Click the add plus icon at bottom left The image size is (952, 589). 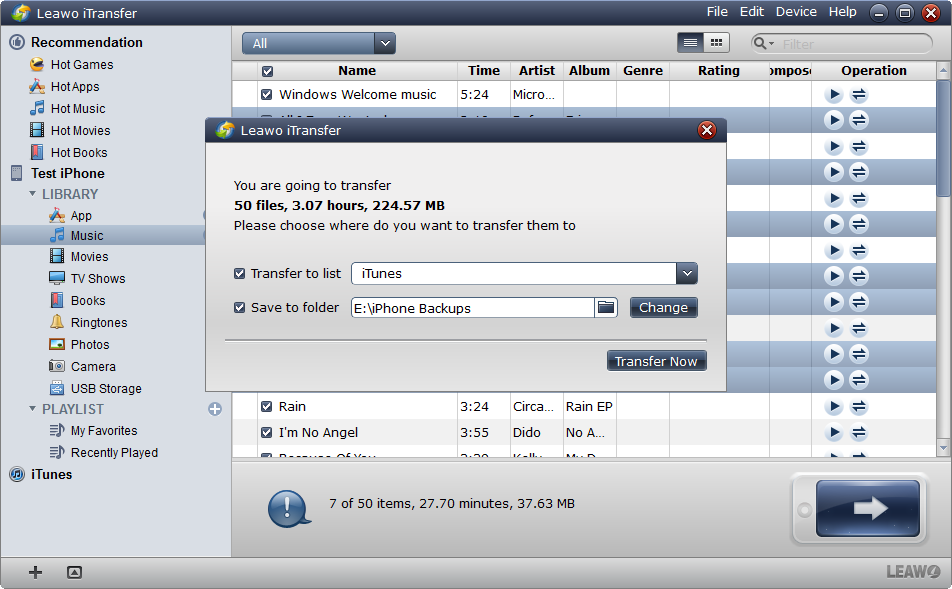click(36, 572)
